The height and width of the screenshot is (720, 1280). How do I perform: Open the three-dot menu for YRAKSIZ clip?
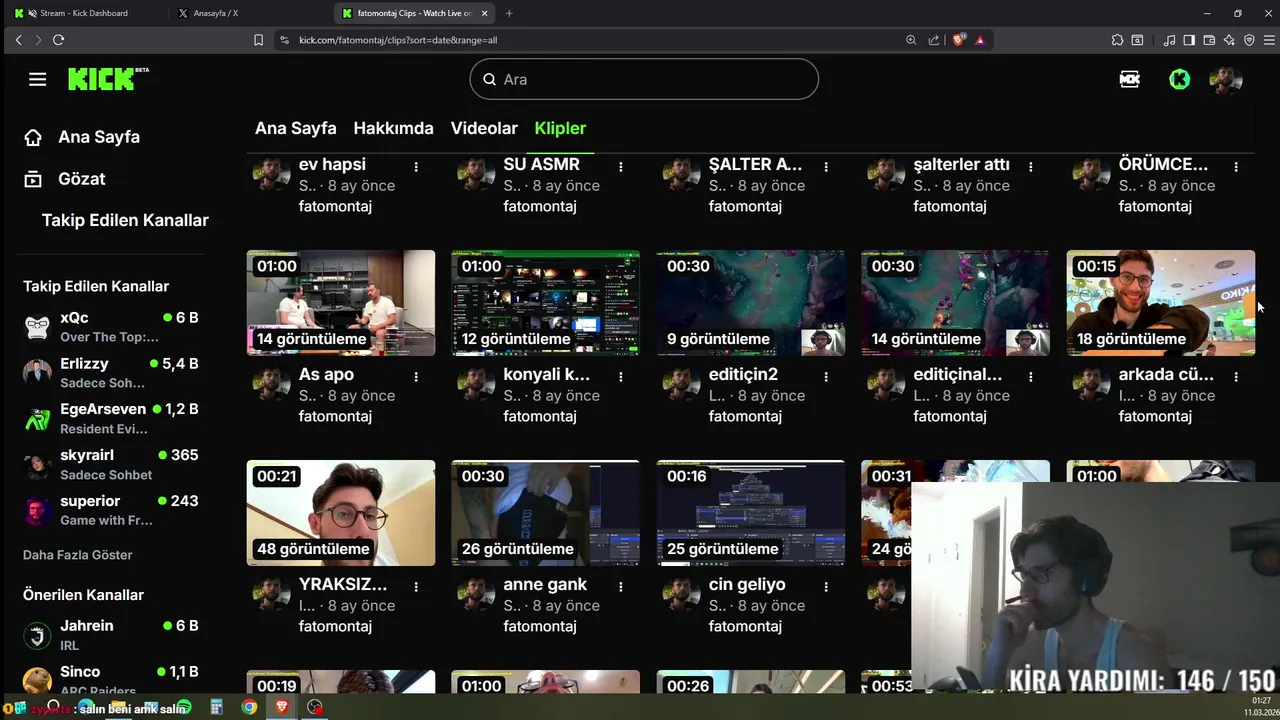coord(416,587)
